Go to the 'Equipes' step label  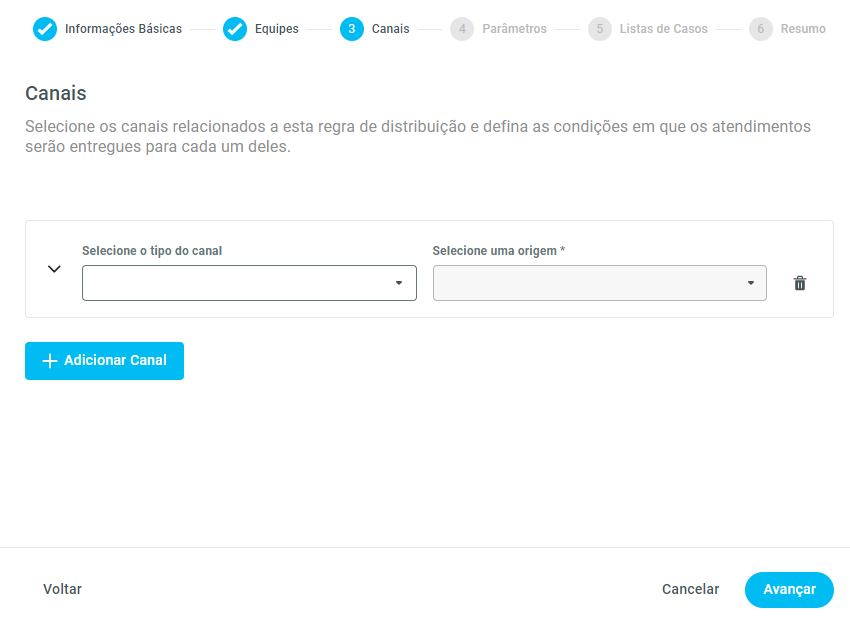[276, 29]
